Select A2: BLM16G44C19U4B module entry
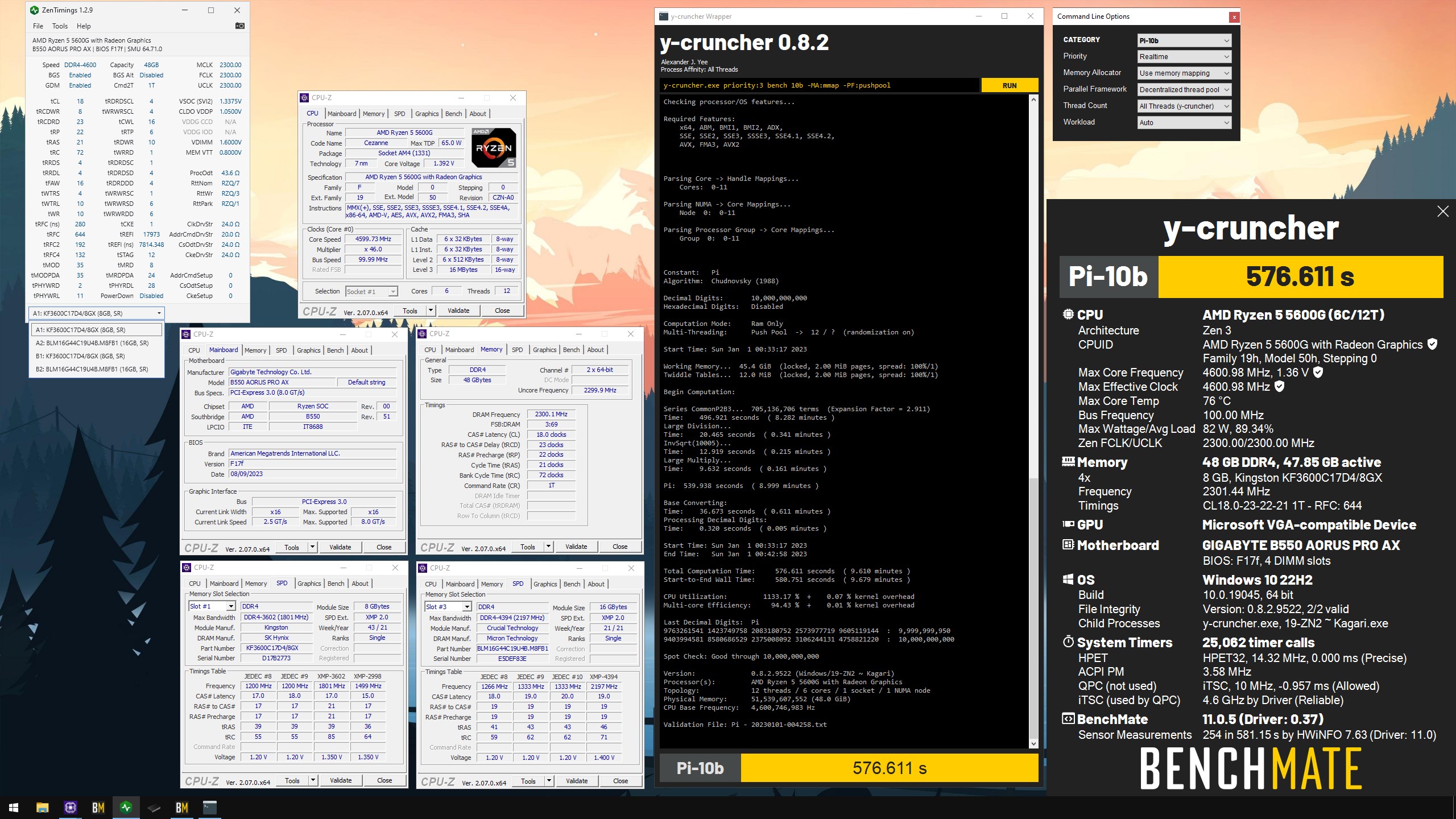The height and width of the screenshot is (819, 1456). [96, 343]
